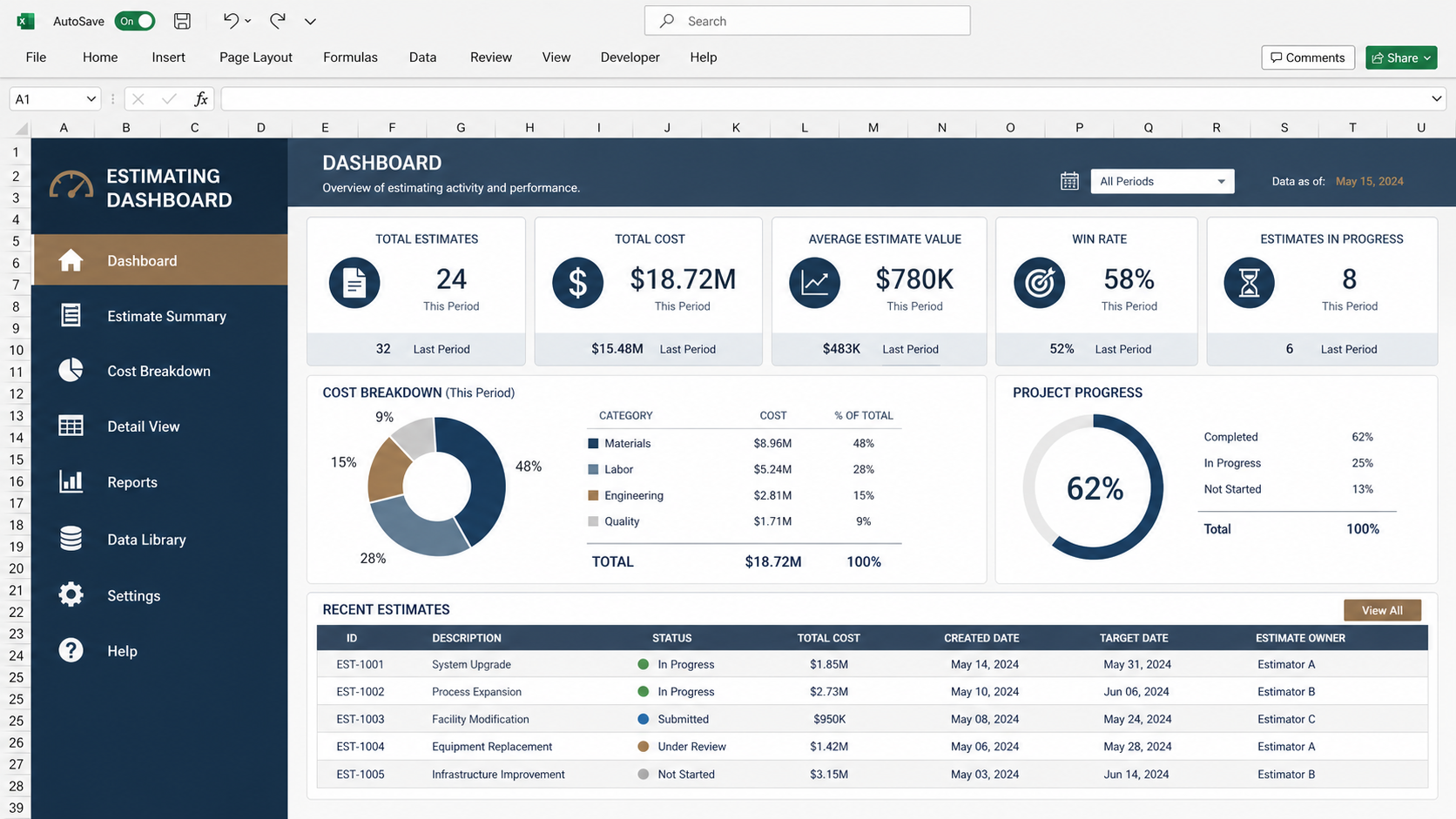
Task: Click the calendar icon beside All Periods
Action: click(1069, 181)
